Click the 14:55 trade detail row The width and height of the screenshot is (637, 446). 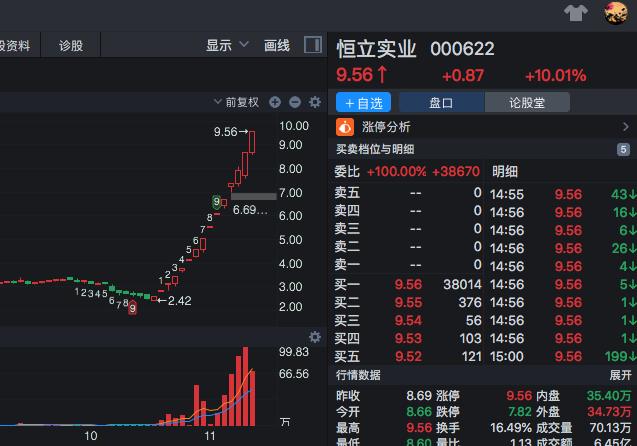point(563,194)
